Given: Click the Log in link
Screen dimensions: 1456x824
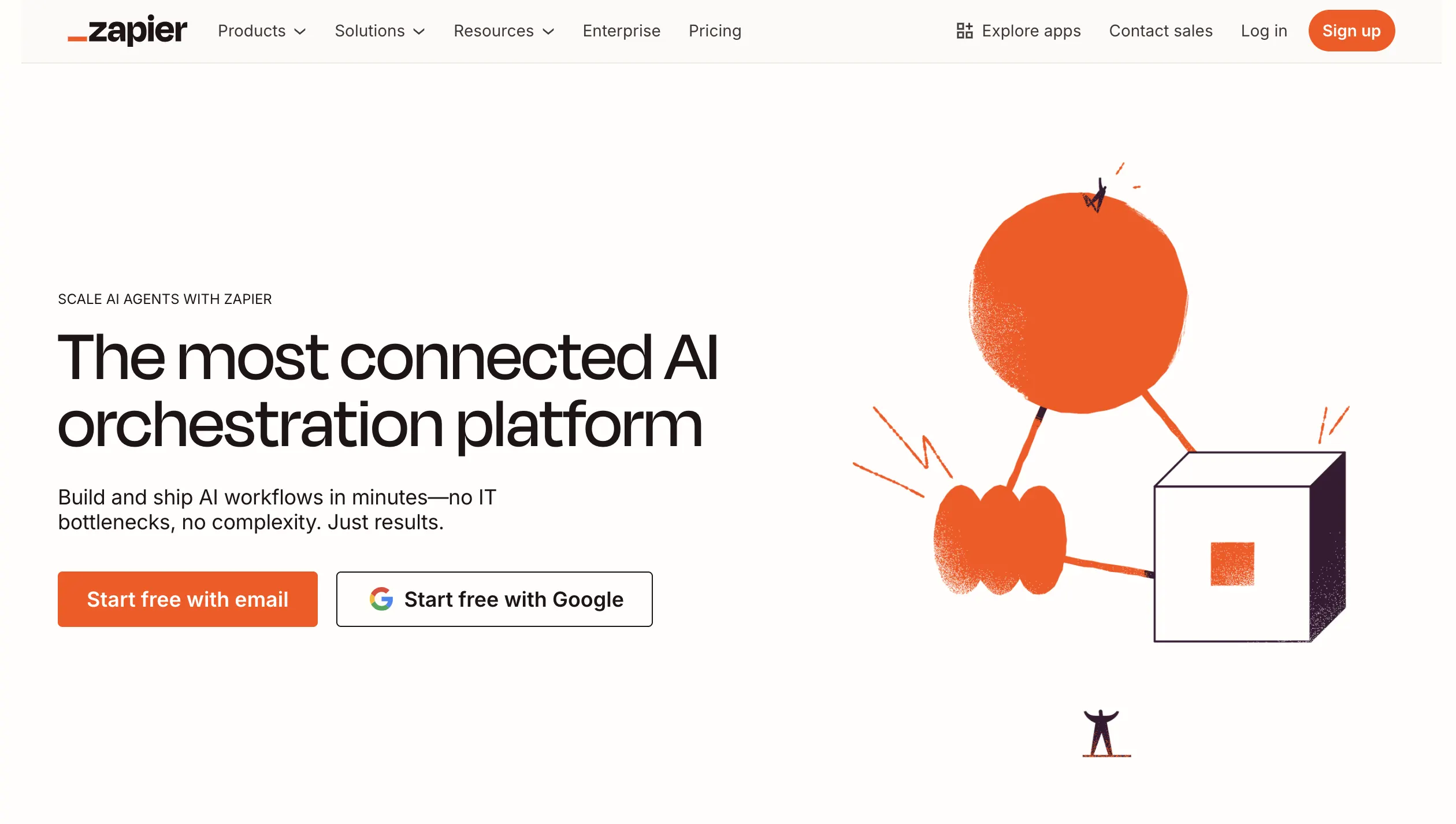Looking at the screenshot, I should tap(1264, 31).
